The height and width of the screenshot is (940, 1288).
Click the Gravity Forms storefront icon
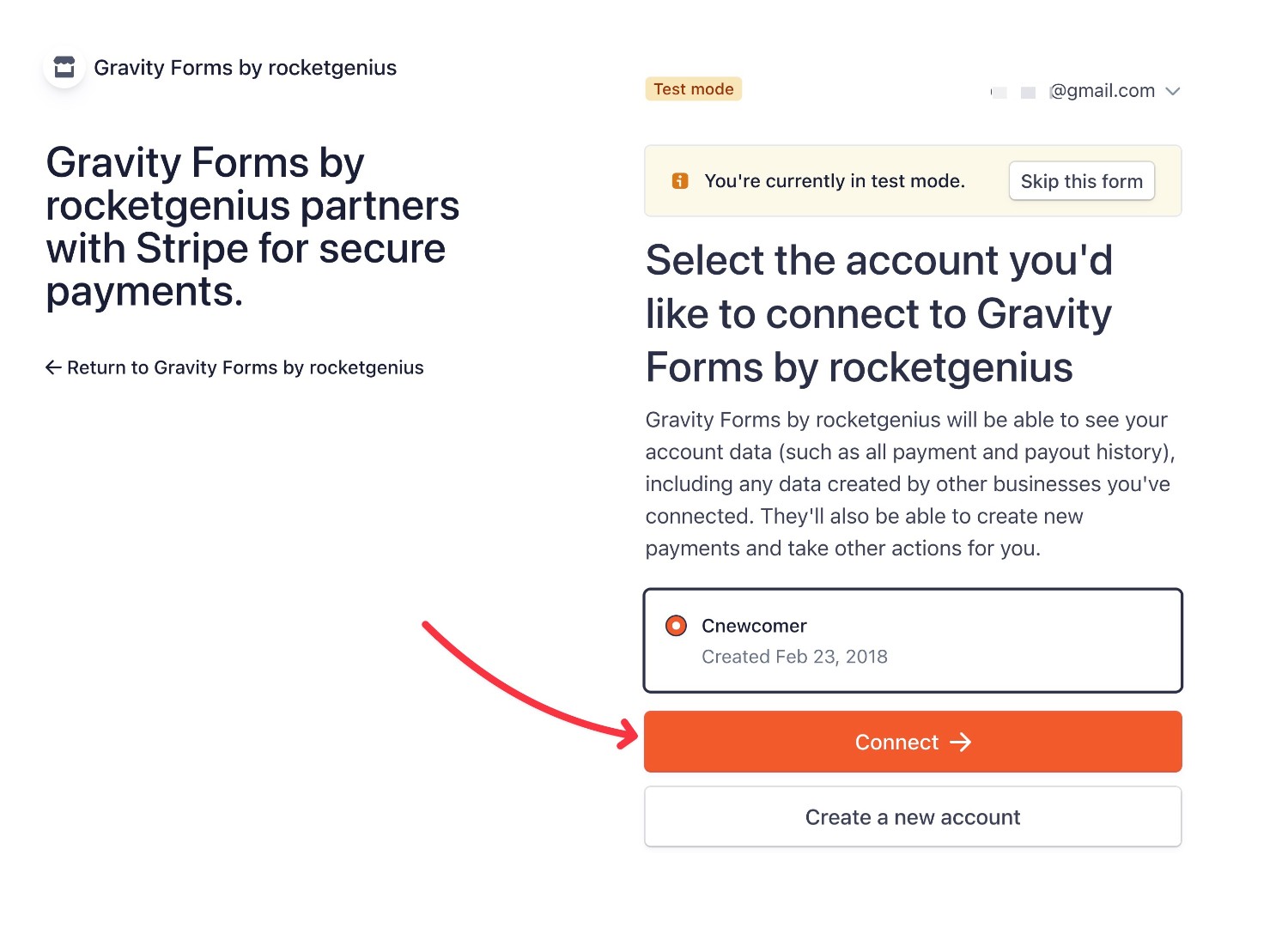pos(64,67)
